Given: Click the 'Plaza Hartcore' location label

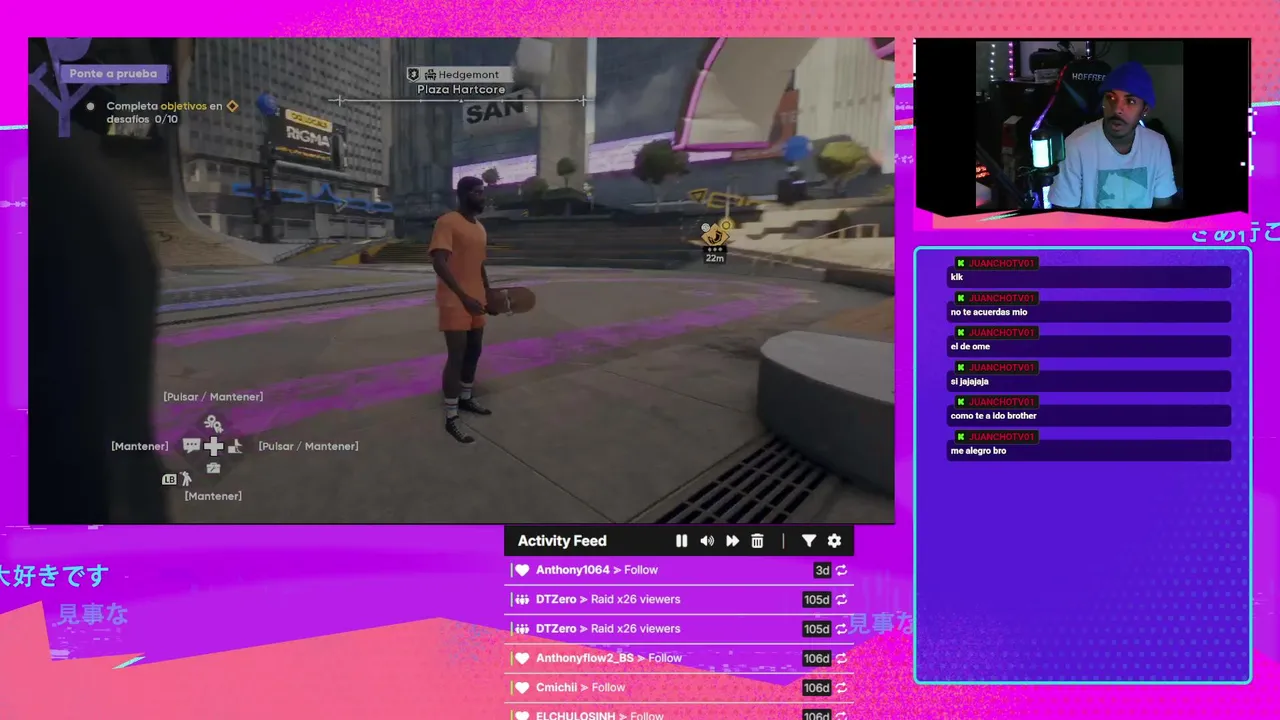Looking at the screenshot, I should click(461, 90).
